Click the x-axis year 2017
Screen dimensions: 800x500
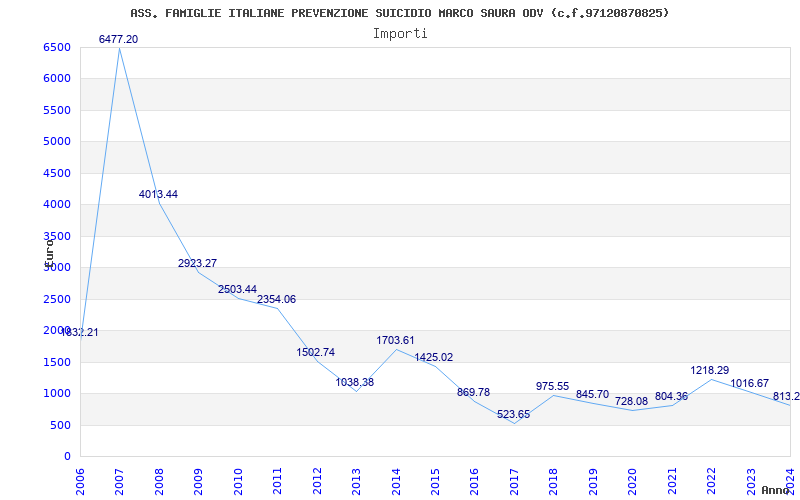pyautogui.click(x=514, y=481)
